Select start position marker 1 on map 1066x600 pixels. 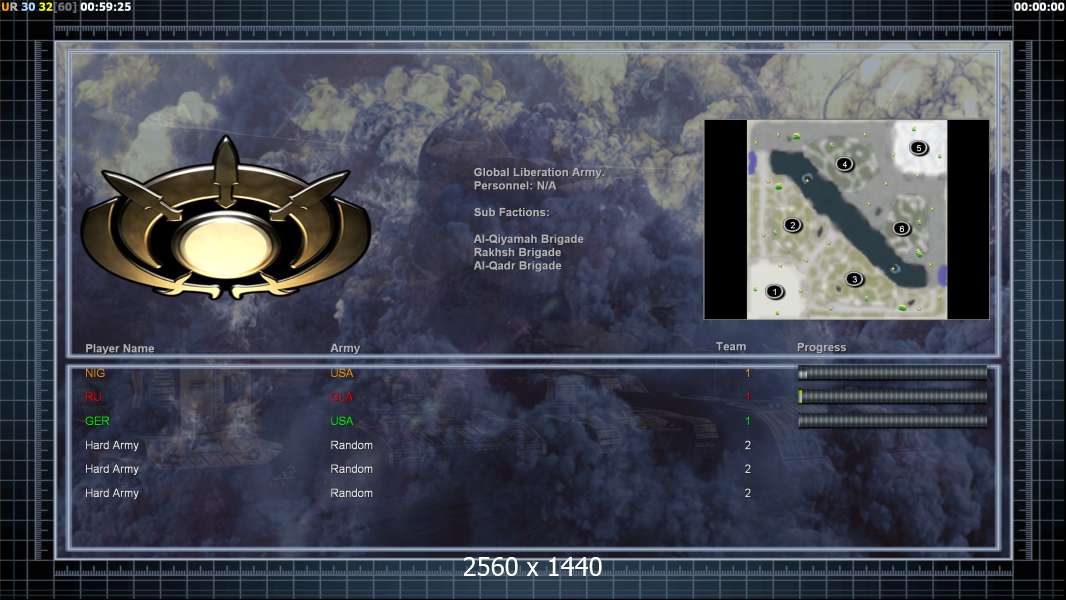tap(774, 292)
